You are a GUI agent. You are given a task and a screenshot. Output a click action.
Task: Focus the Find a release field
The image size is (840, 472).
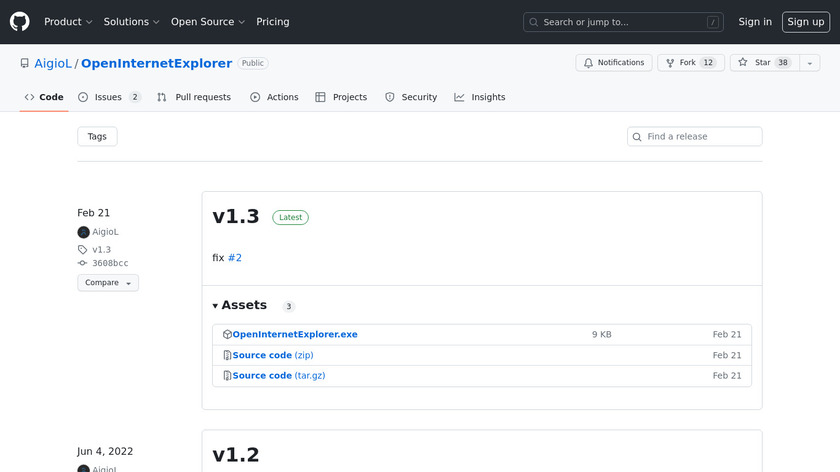[x=700, y=136]
